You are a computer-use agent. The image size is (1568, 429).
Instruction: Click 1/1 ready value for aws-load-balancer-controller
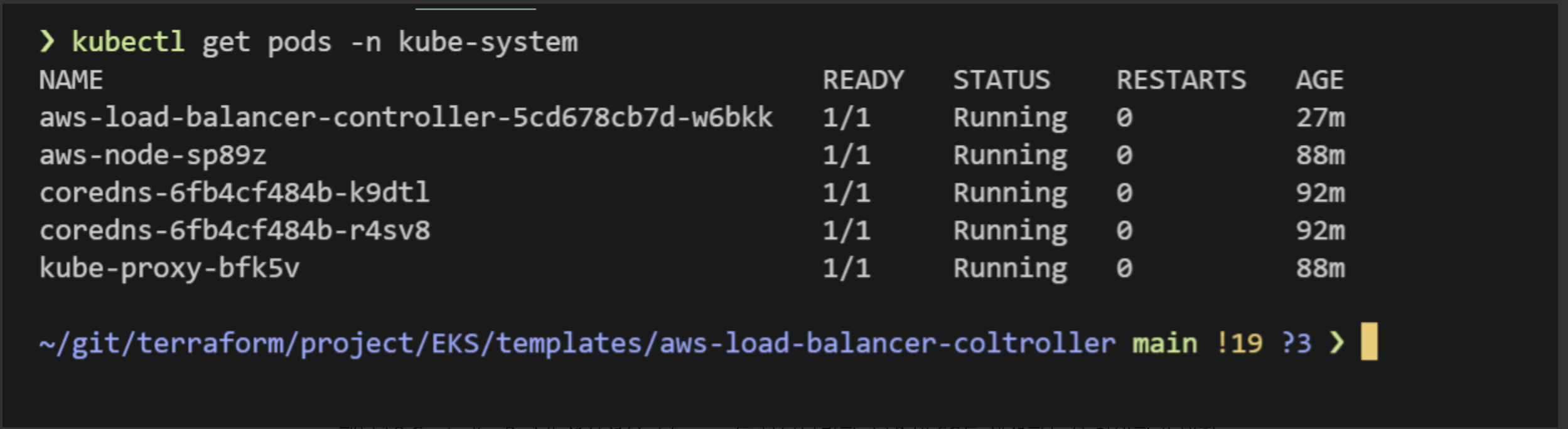[x=847, y=117]
